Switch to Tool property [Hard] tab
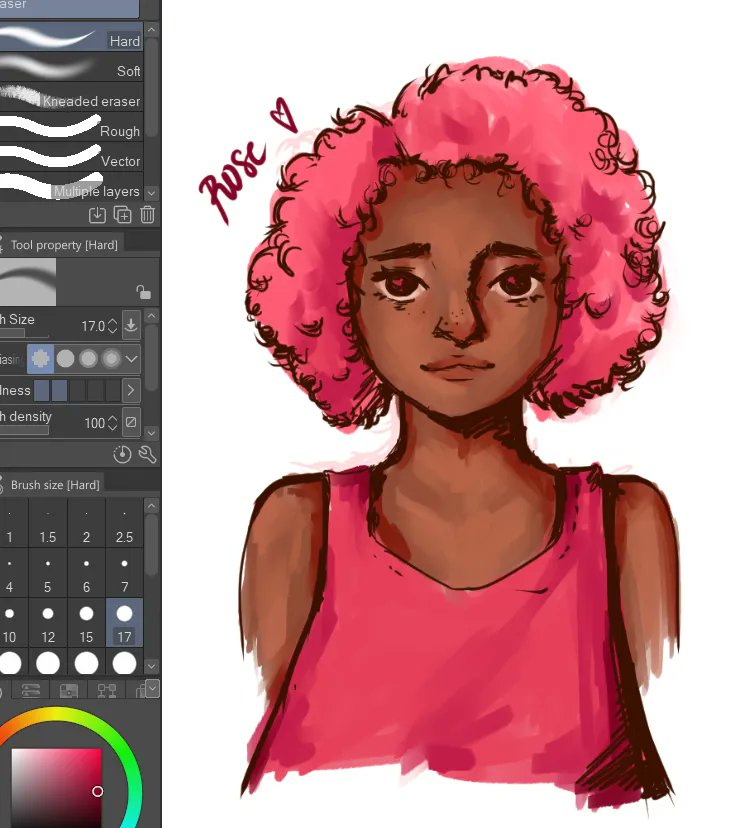Viewport: 745px width, 828px height. pos(62,244)
